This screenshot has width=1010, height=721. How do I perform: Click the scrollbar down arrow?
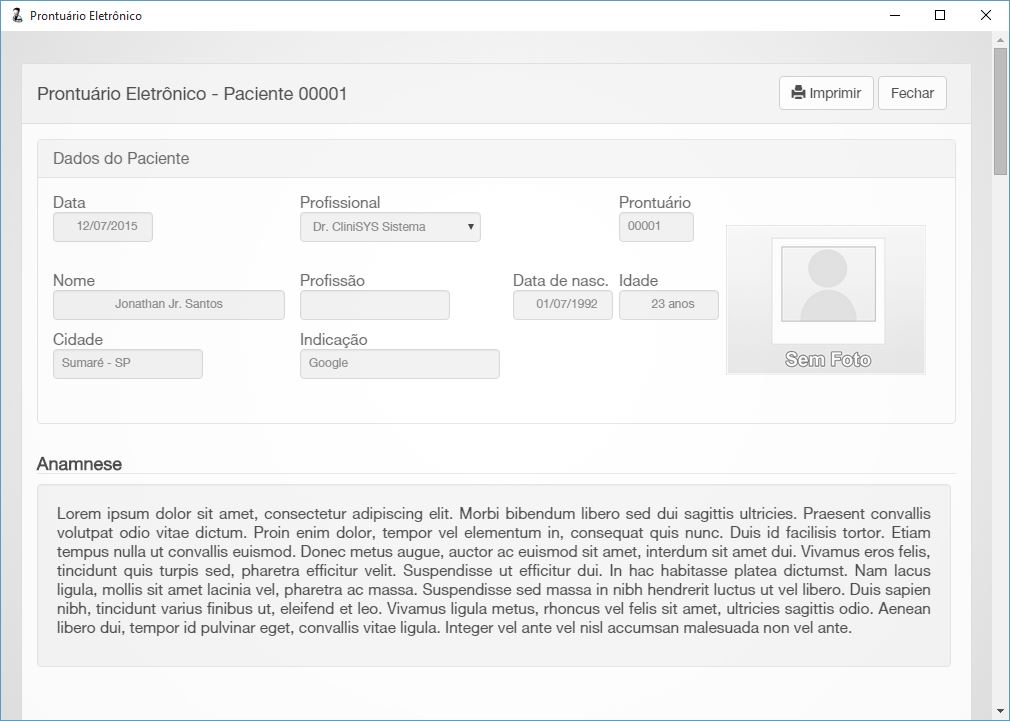point(1000,711)
